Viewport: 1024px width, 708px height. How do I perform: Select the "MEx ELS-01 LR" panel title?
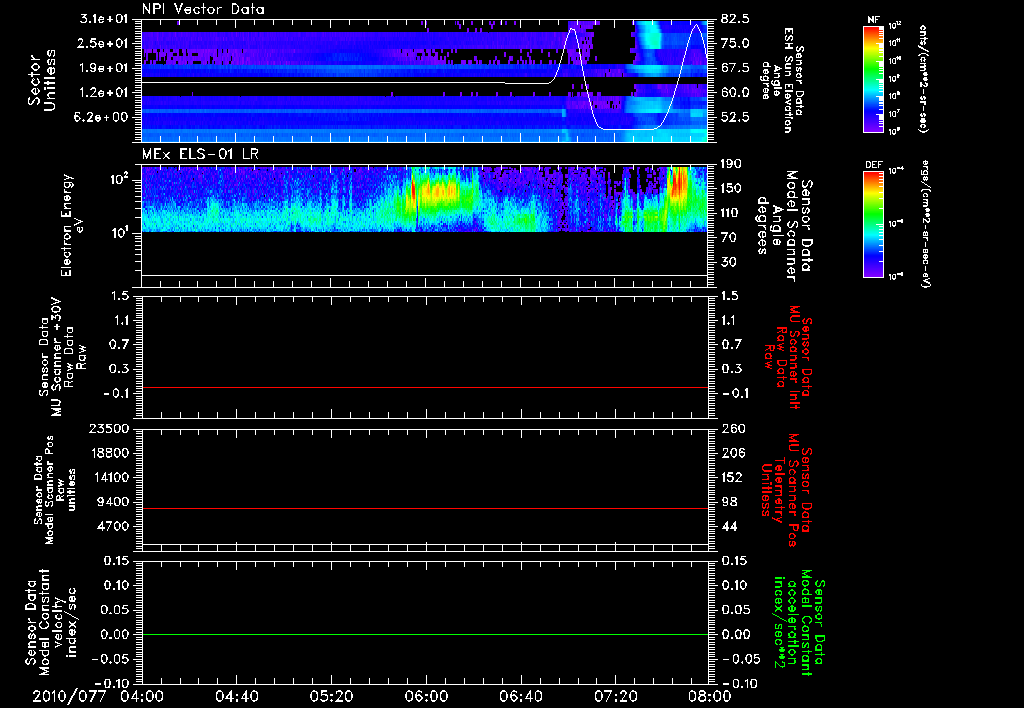[x=200, y=154]
